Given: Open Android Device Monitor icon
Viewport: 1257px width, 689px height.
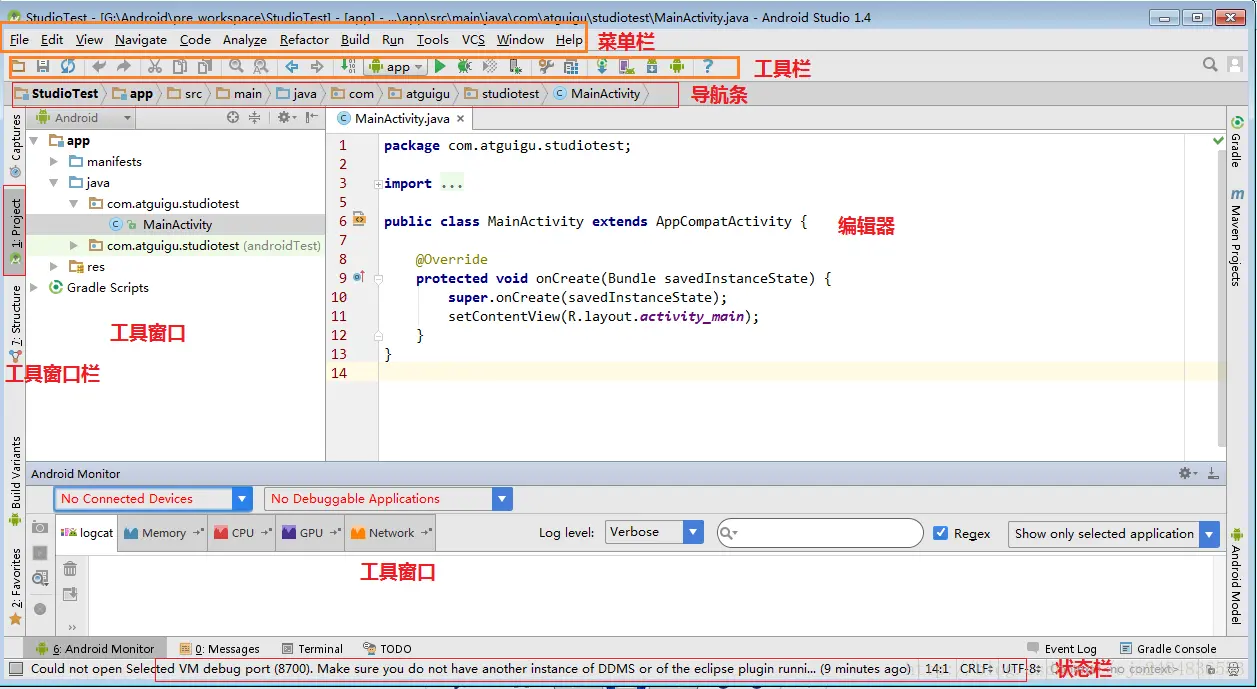Looking at the screenshot, I should tap(677, 67).
